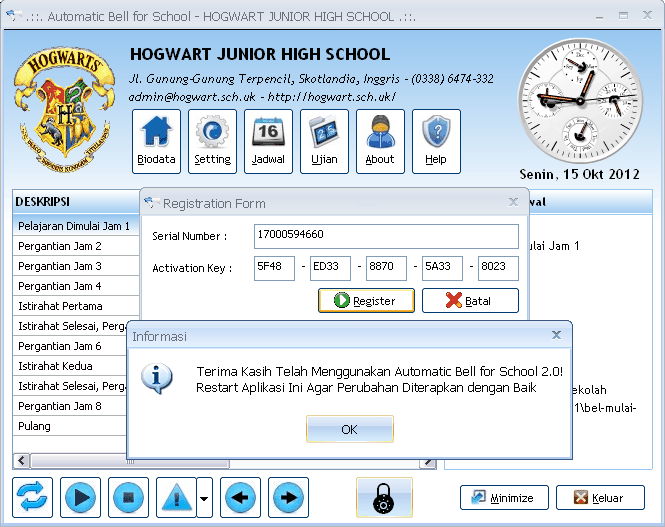
Task: Click the date Senin, 15 Okt 2012
Action: point(579,174)
